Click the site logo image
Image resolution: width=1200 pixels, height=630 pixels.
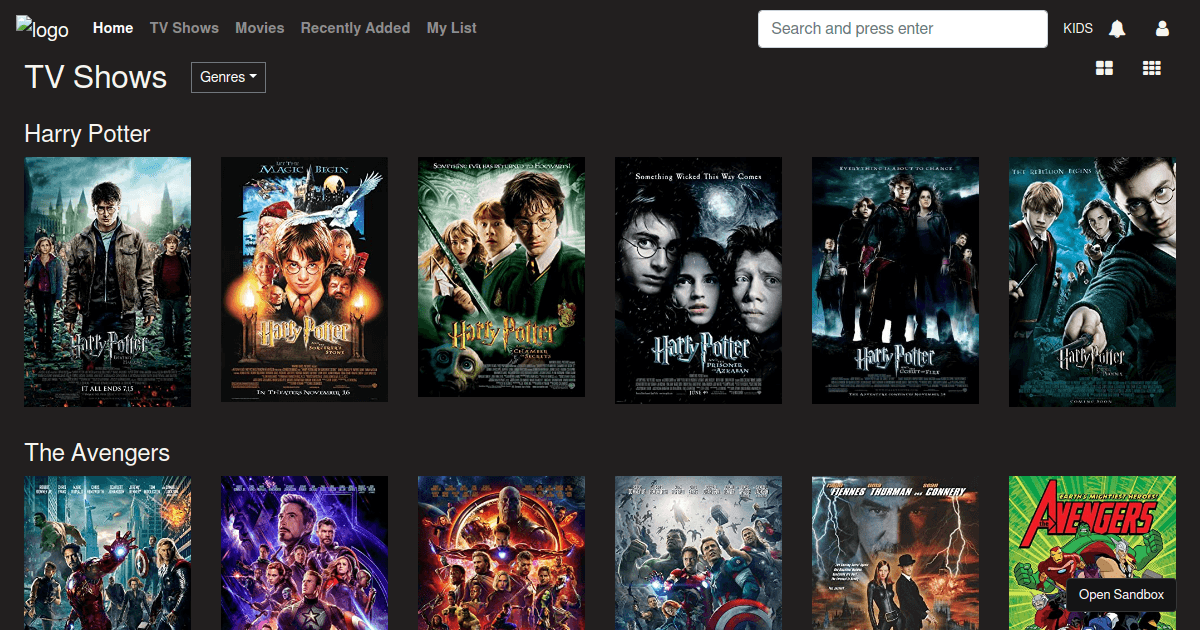point(43,29)
